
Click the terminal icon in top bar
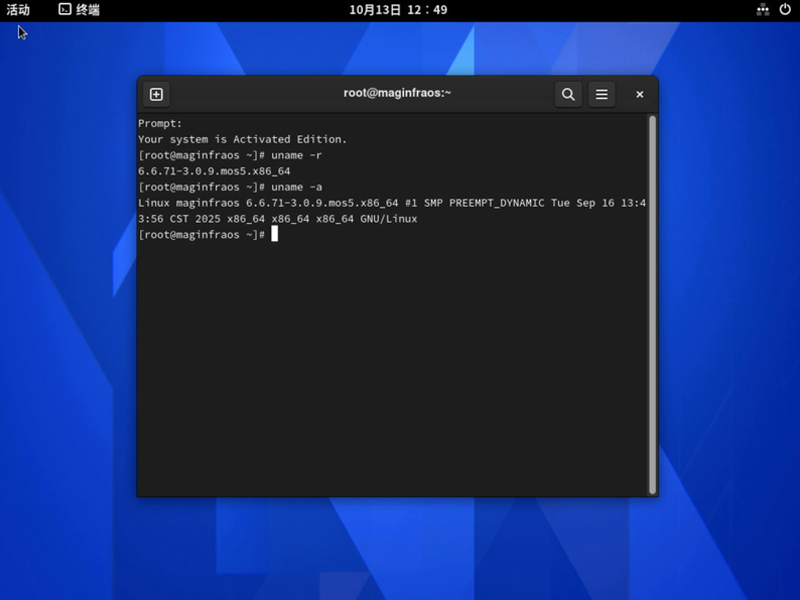point(64,10)
